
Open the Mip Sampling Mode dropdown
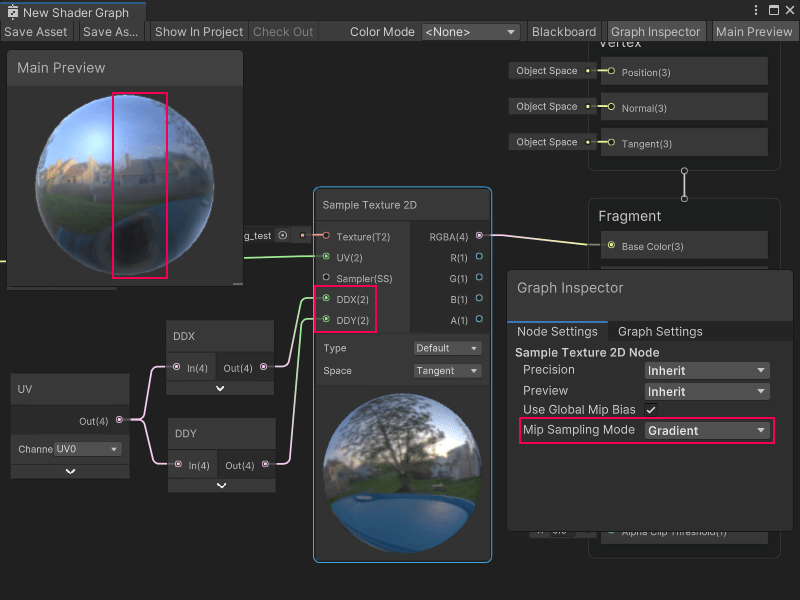click(x=707, y=430)
